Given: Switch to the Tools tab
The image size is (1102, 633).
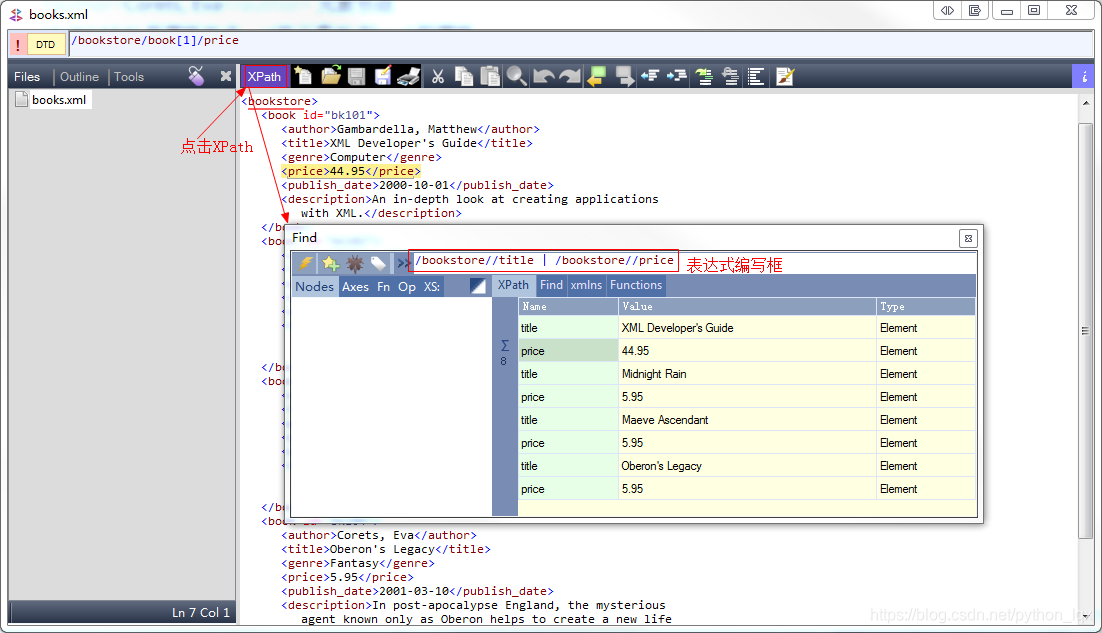Looking at the screenshot, I should [x=129, y=77].
